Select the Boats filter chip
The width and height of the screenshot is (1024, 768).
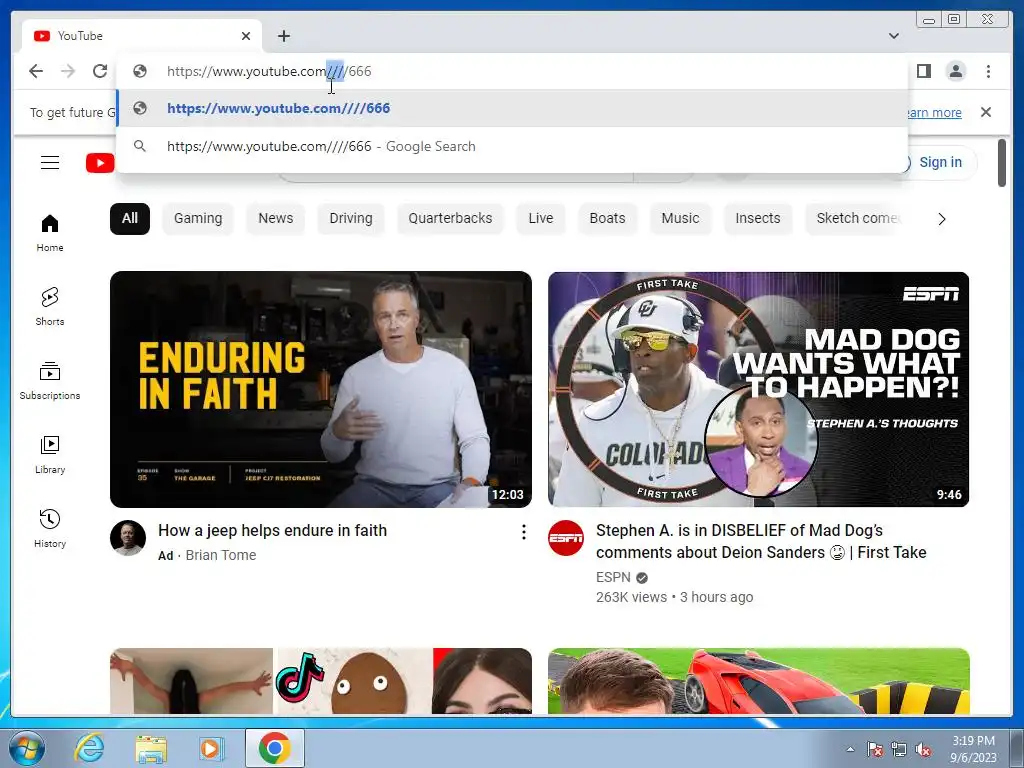pyautogui.click(x=607, y=218)
